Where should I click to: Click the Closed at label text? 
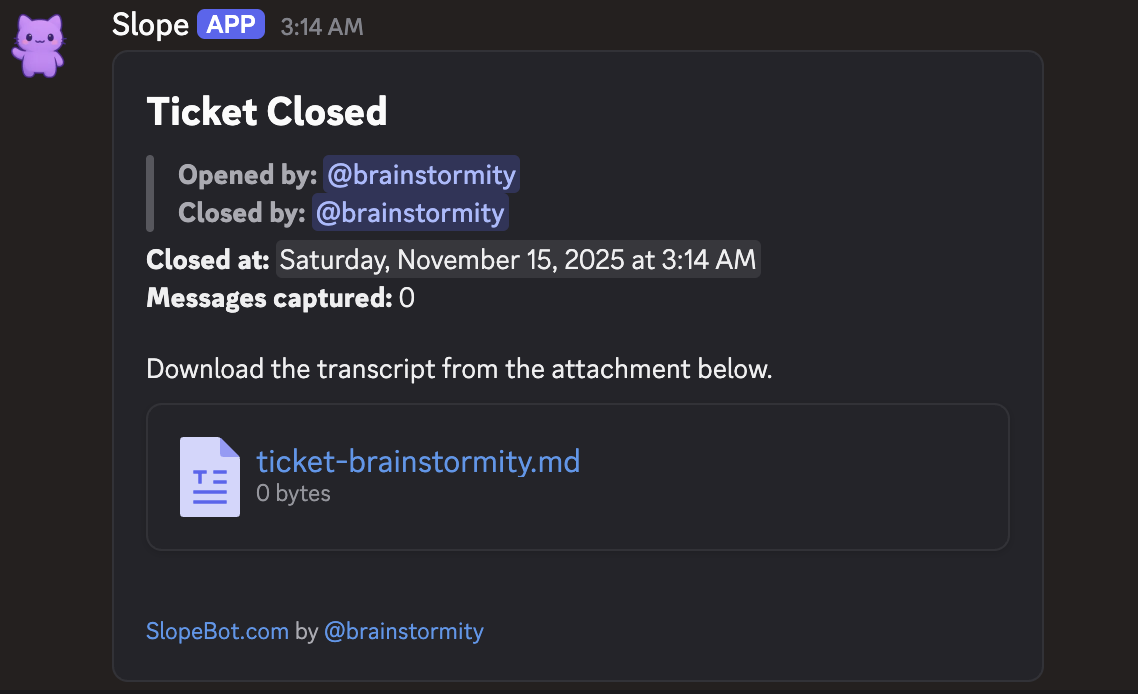pyautogui.click(x=208, y=260)
